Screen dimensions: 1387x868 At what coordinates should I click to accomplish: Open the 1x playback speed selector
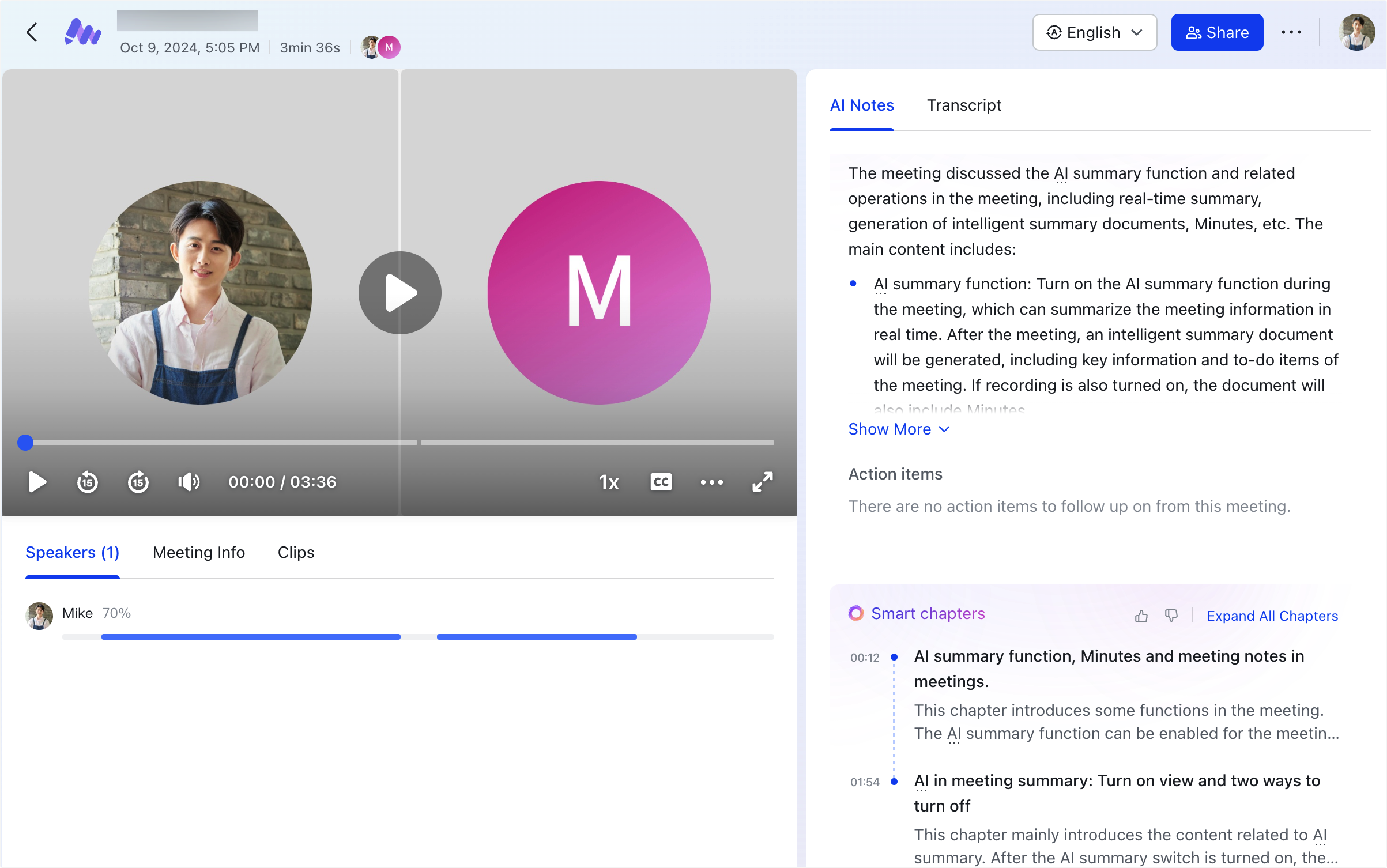(x=608, y=482)
